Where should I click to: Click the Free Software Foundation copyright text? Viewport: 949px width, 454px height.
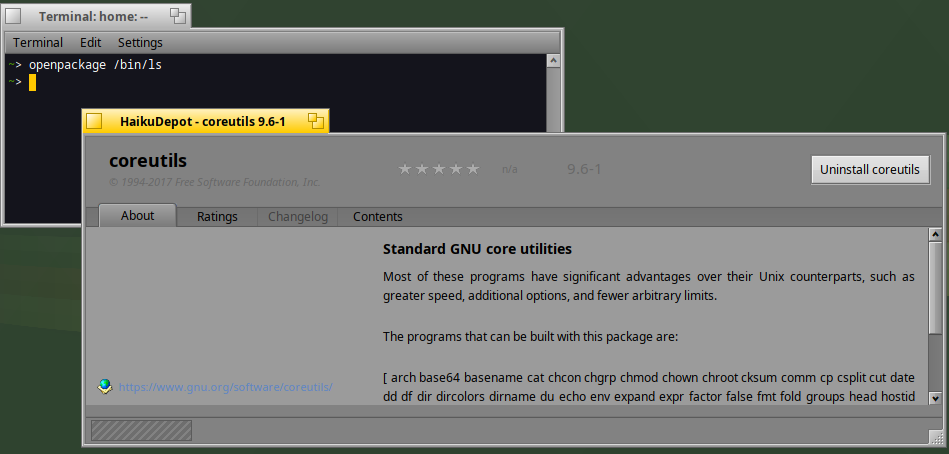pos(214,182)
